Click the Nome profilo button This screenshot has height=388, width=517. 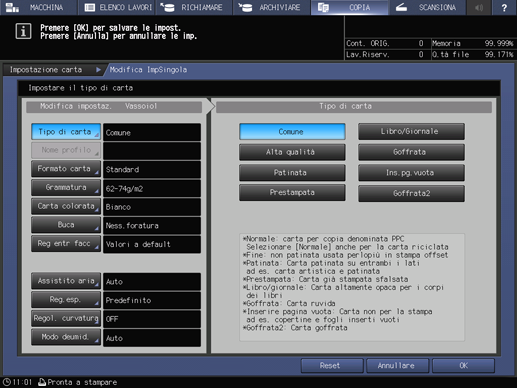point(66,150)
